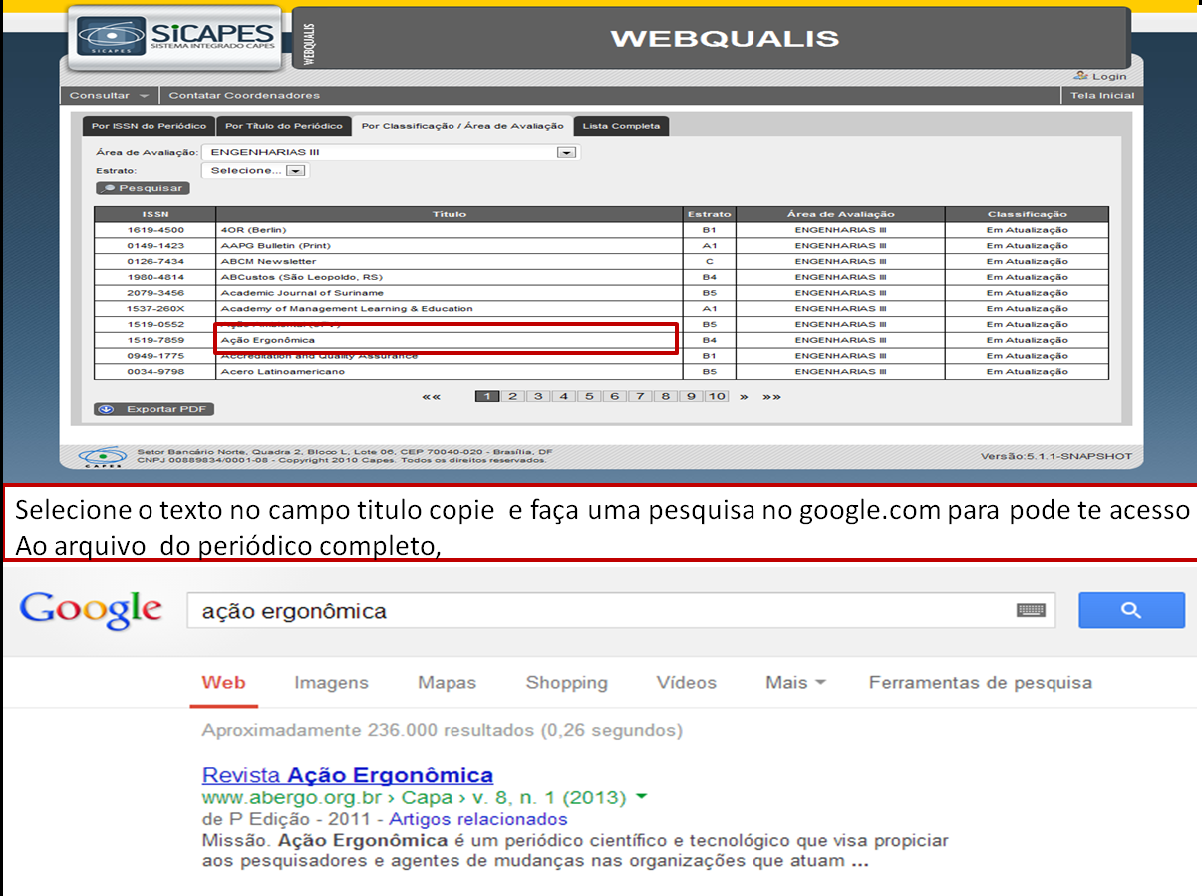Click ISSN 0034-9798 cell
The width and height of the screenshot is (1202, 896).
pos(155,372)
